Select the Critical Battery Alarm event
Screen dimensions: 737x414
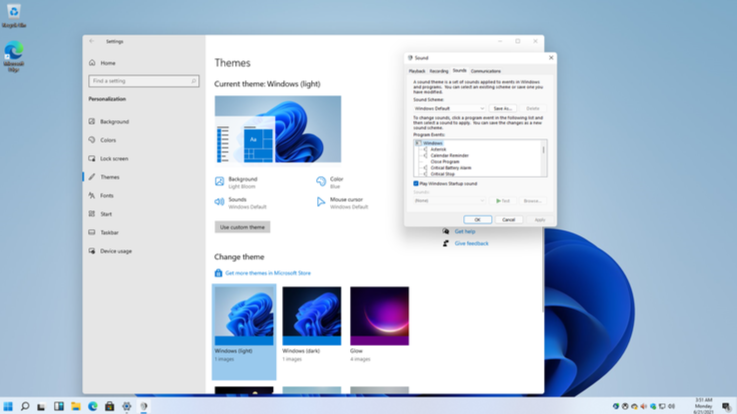click(451, 168)
